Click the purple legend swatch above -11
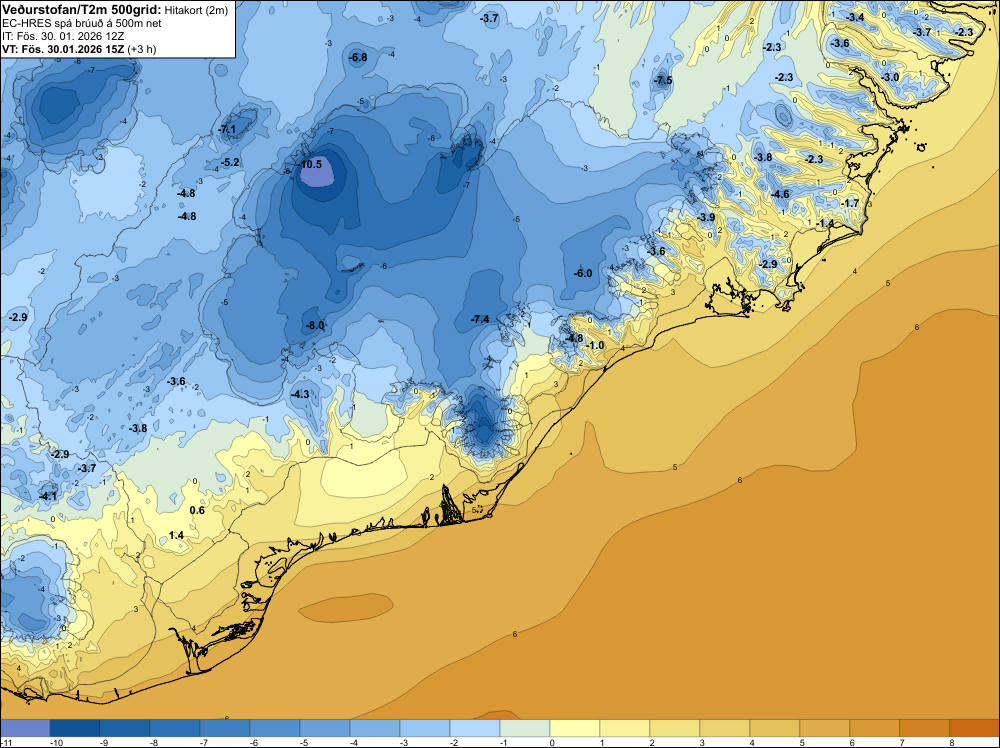Image resolution: width=1000 pixels, height=748 pixels. [x=25, y=728]
